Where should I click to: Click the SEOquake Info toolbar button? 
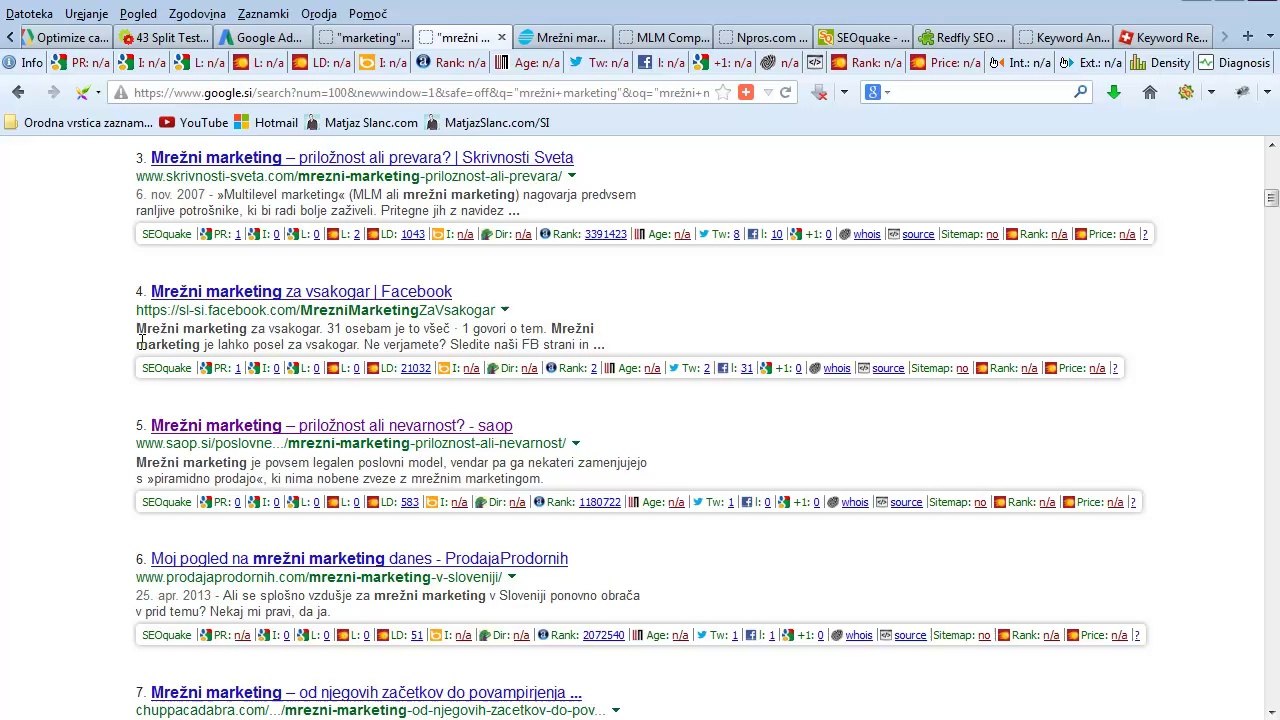coord(22,62)
